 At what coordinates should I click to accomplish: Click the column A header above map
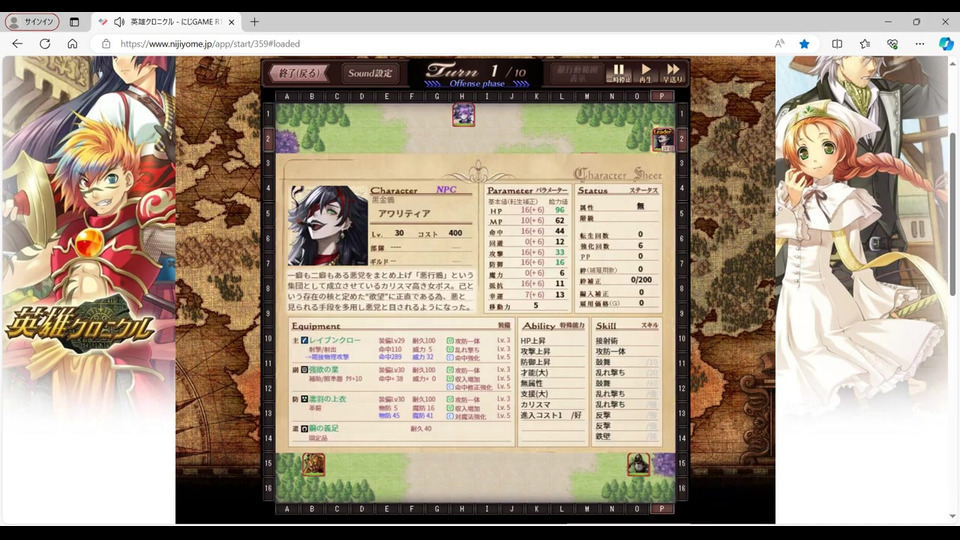coord(287,97)
